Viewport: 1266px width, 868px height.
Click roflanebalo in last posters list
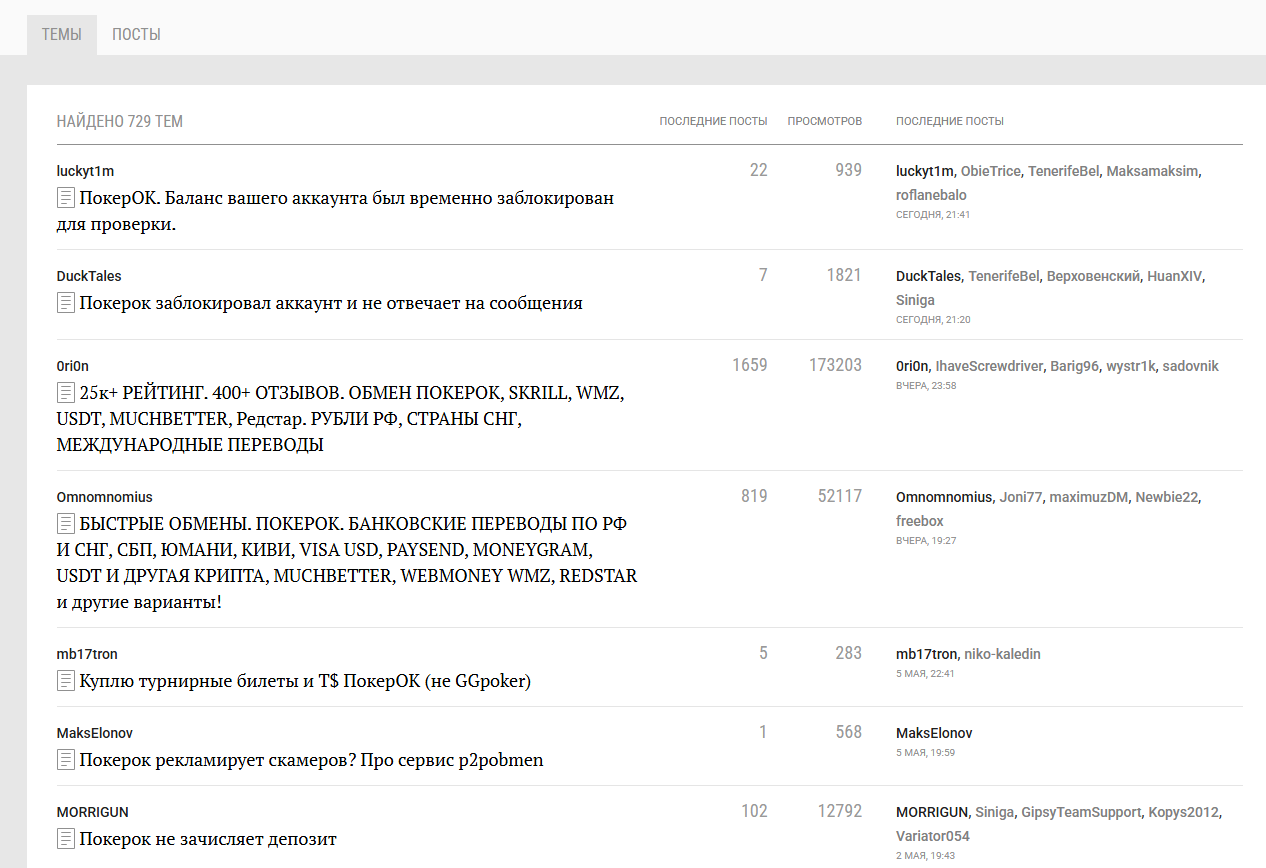click(x=931, y=195)
